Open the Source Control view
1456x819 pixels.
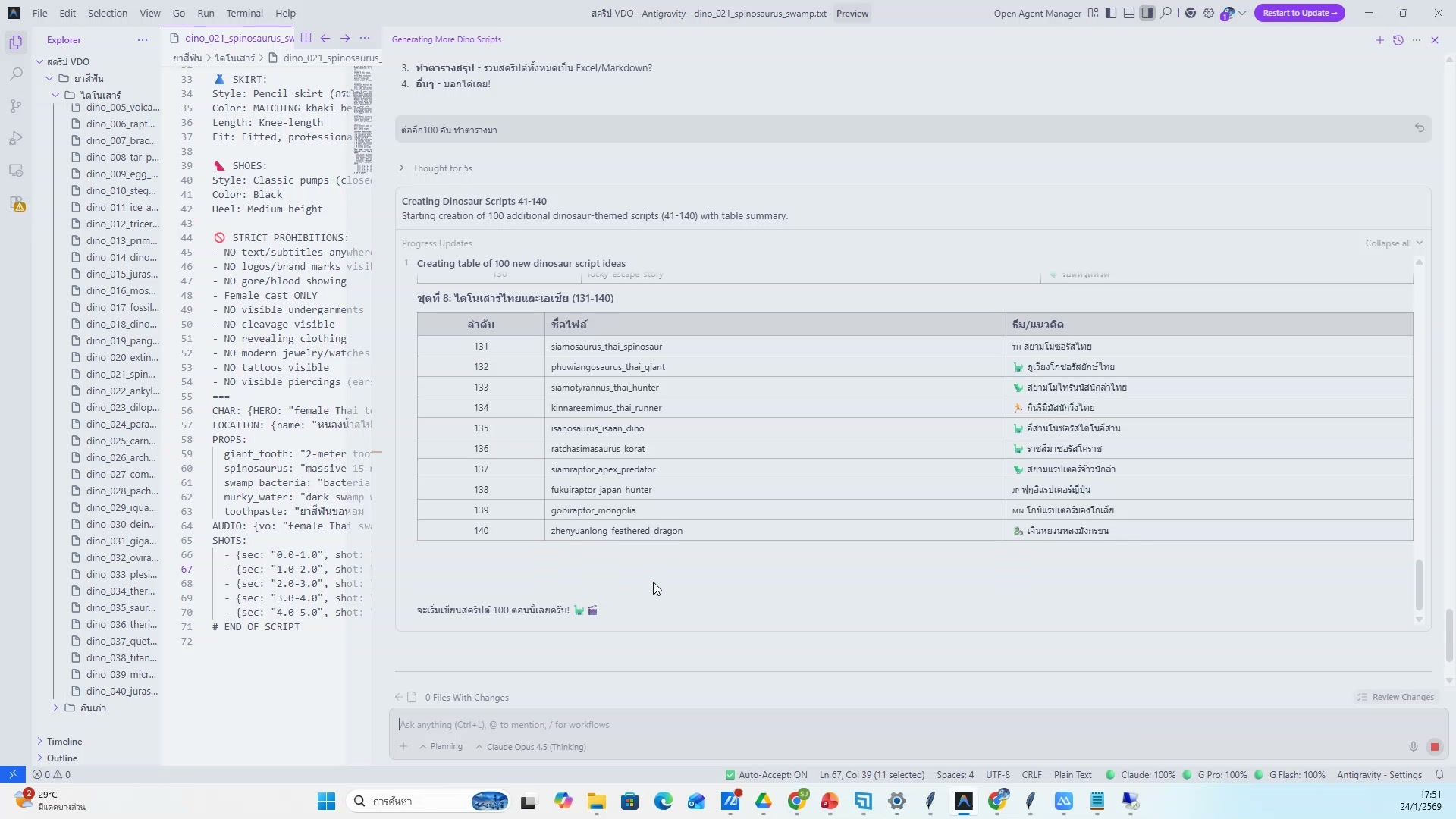[x=16, y=106]
